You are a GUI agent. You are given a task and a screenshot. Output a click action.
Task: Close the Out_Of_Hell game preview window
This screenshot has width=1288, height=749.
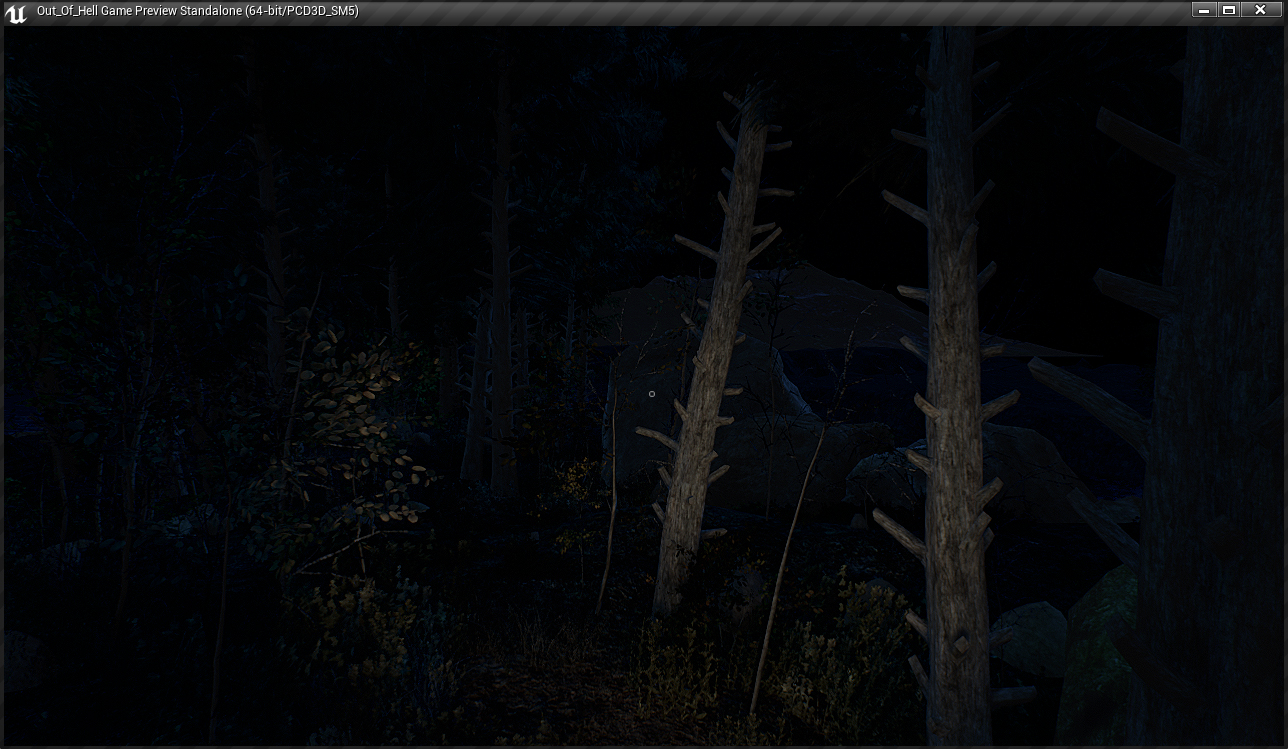tap(1260, 10)
